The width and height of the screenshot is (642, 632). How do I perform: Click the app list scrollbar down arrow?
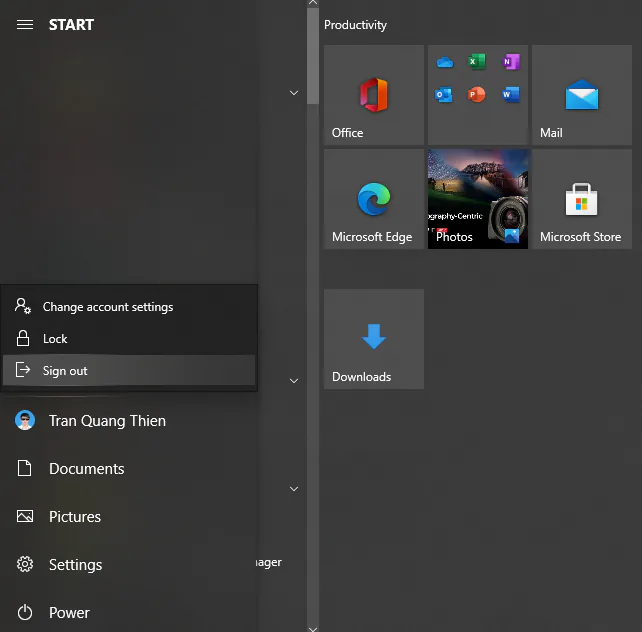(313, 629)
